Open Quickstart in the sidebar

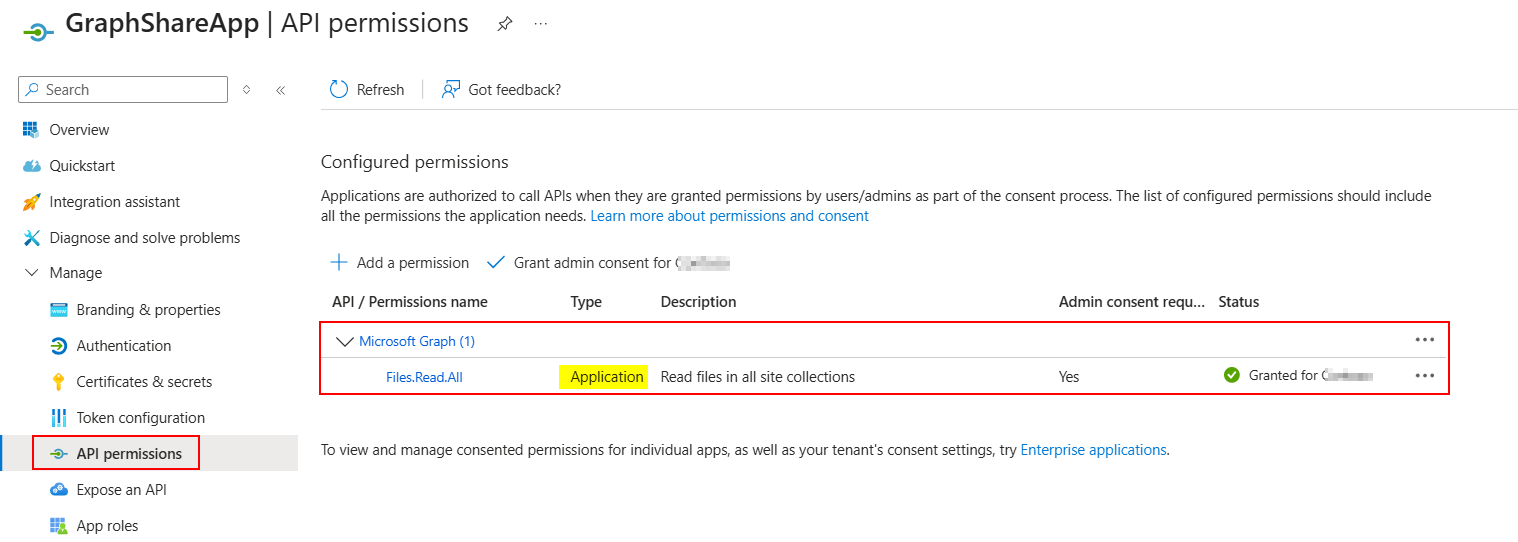(82, 166)
